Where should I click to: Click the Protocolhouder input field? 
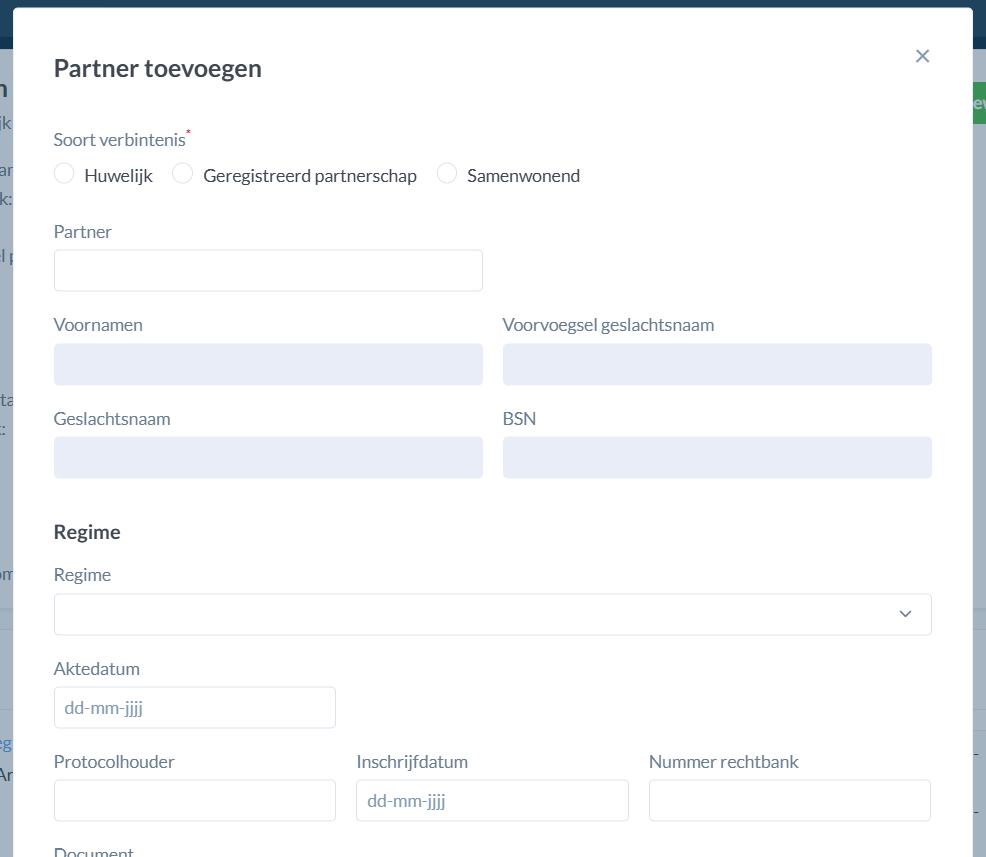pos(195,801)
